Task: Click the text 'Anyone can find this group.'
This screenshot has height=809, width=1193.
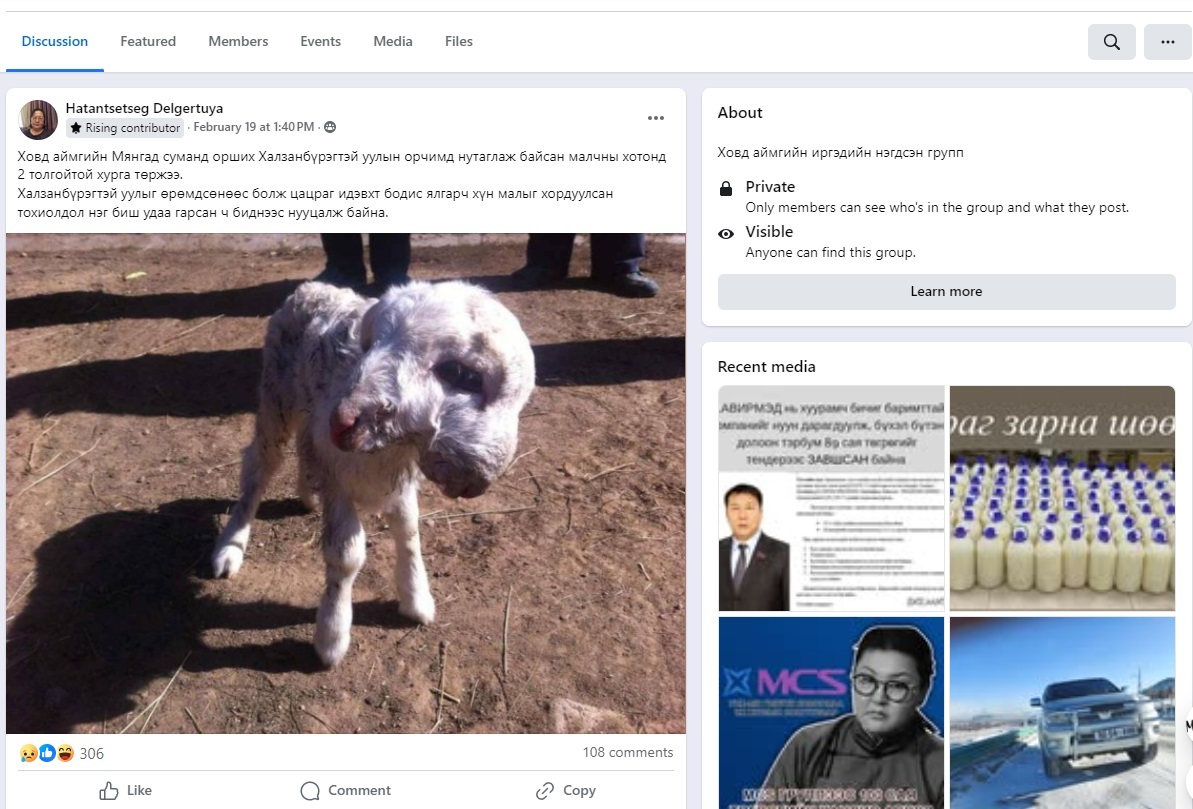Action: (x=831, y=252)
